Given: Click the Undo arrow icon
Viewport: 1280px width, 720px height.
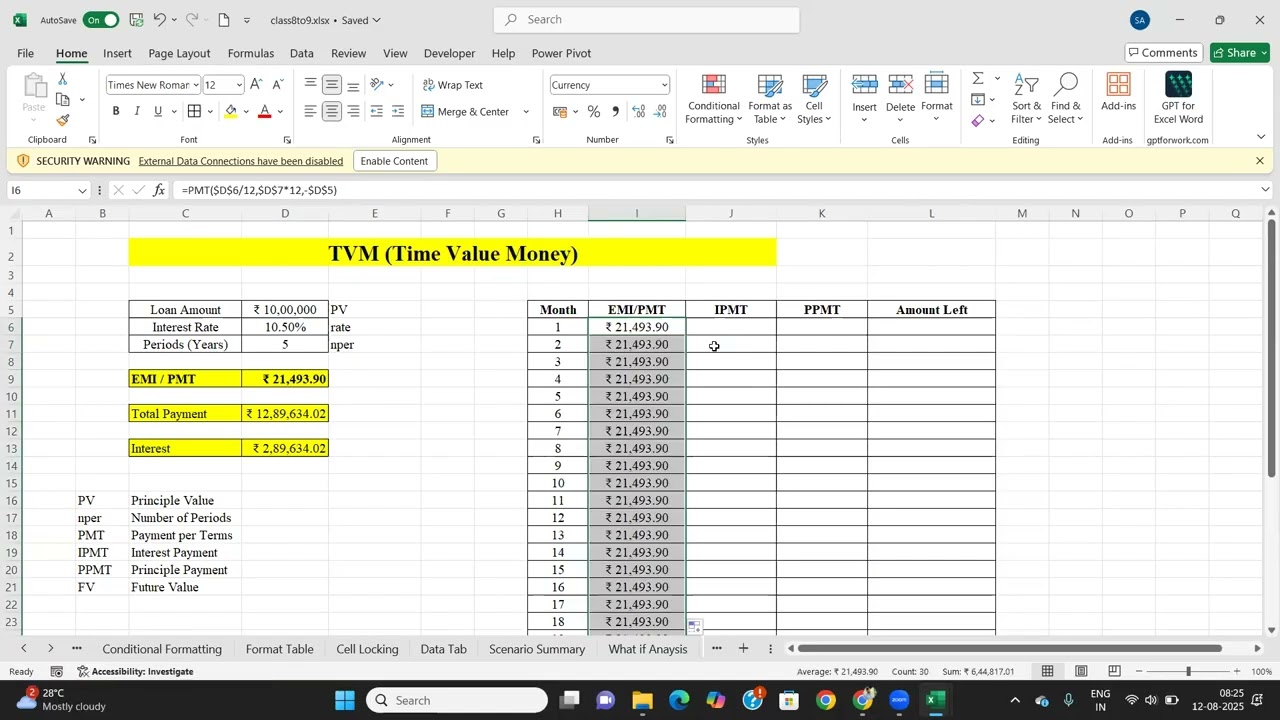Looking at the screenshot, I should (x=159, y=20).
